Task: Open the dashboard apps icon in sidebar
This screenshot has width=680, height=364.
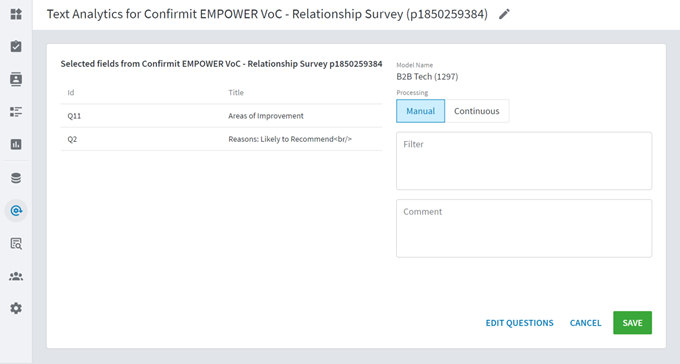Action: tap(16, 14)
